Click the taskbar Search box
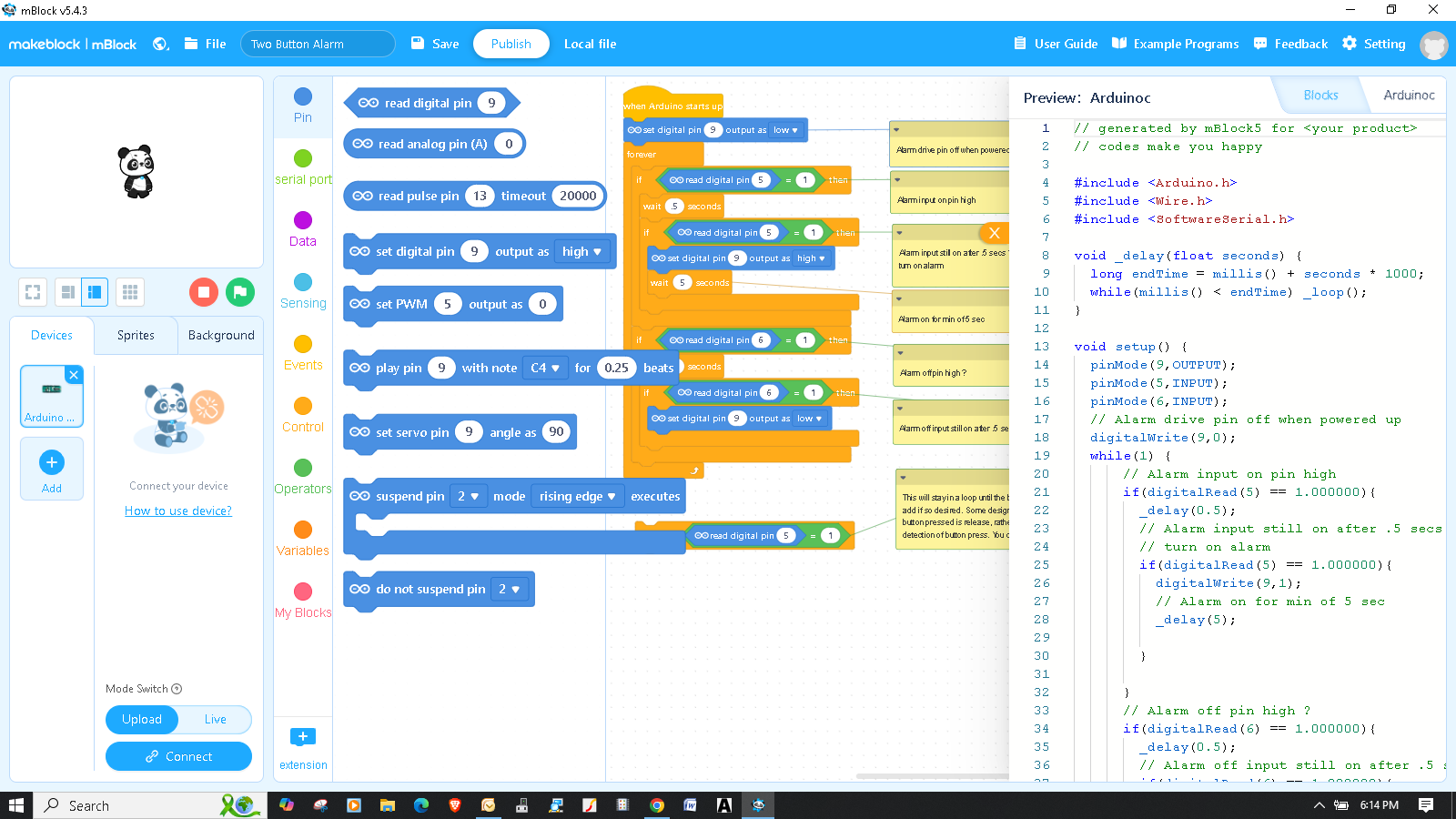This screenshot has height=819, width=1456. pyautogui.click(x=150, y=805)
